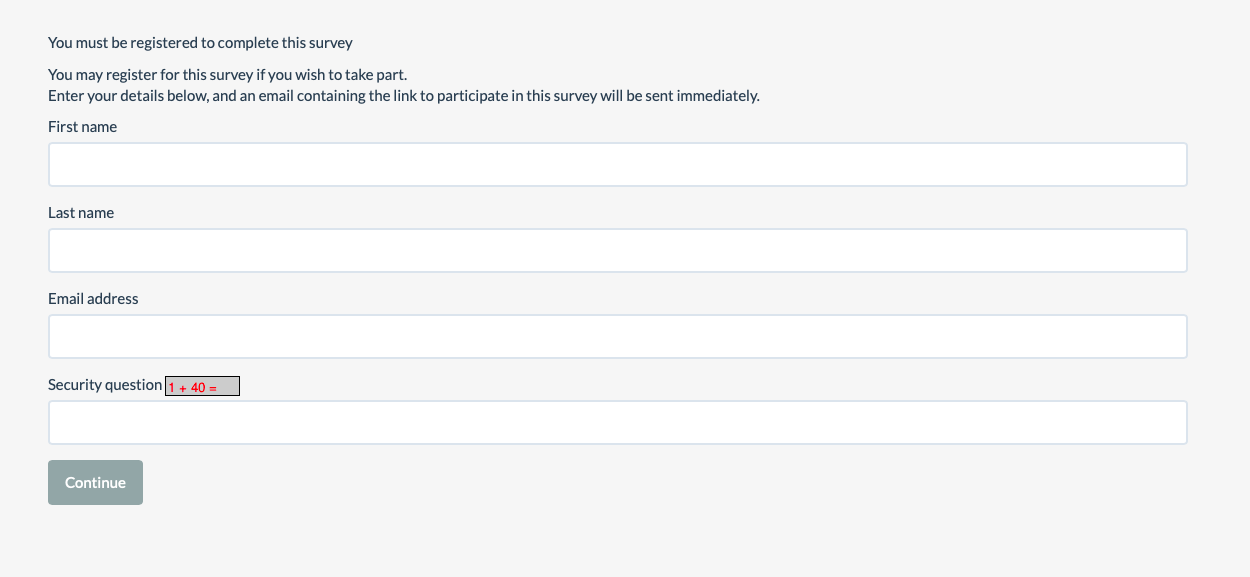Click the First name input field
Screen dimensions: 1250x577
[617, 164]
